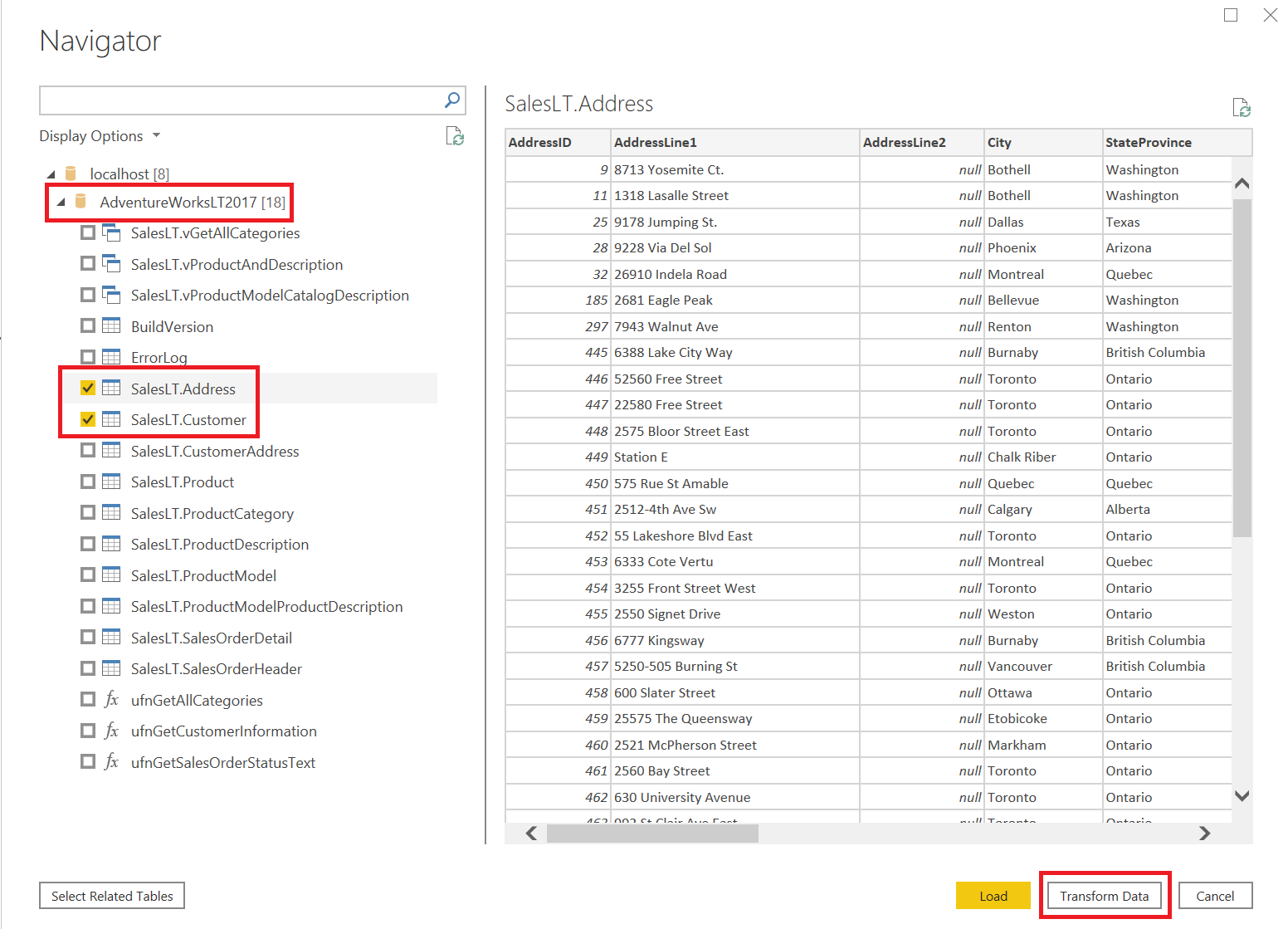Click table icon of ErrorLog
The height and width of the screenshot is (929, 1288).
(x=111, y=357)
